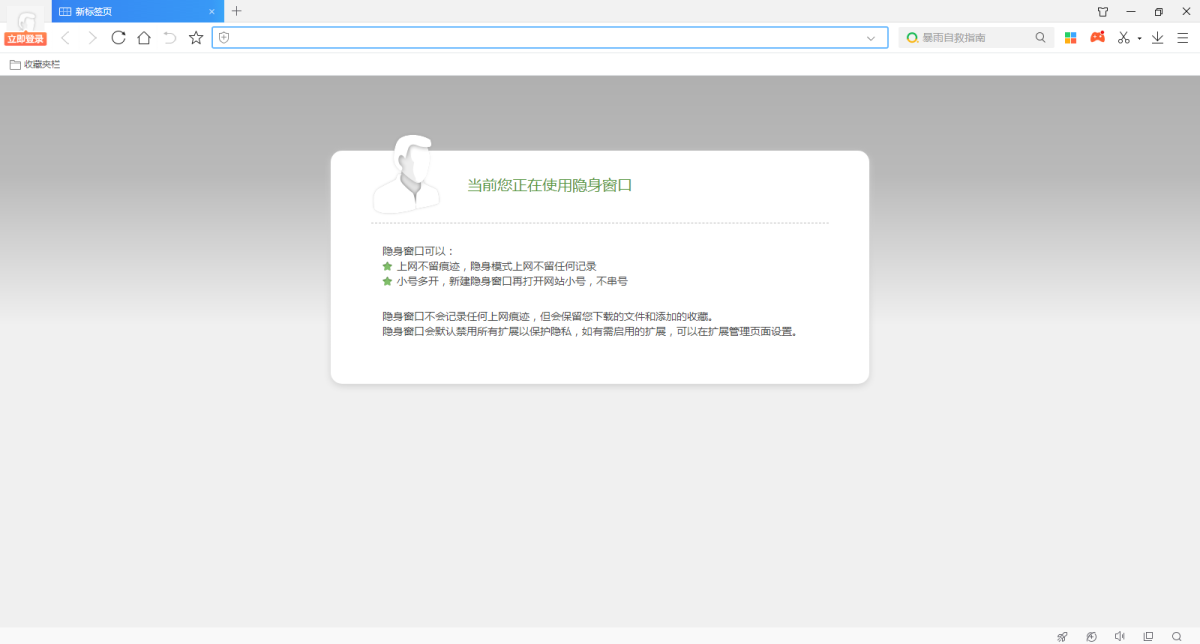
Task: Open the red game controller icon
Action: click(x=1097, y=38)
